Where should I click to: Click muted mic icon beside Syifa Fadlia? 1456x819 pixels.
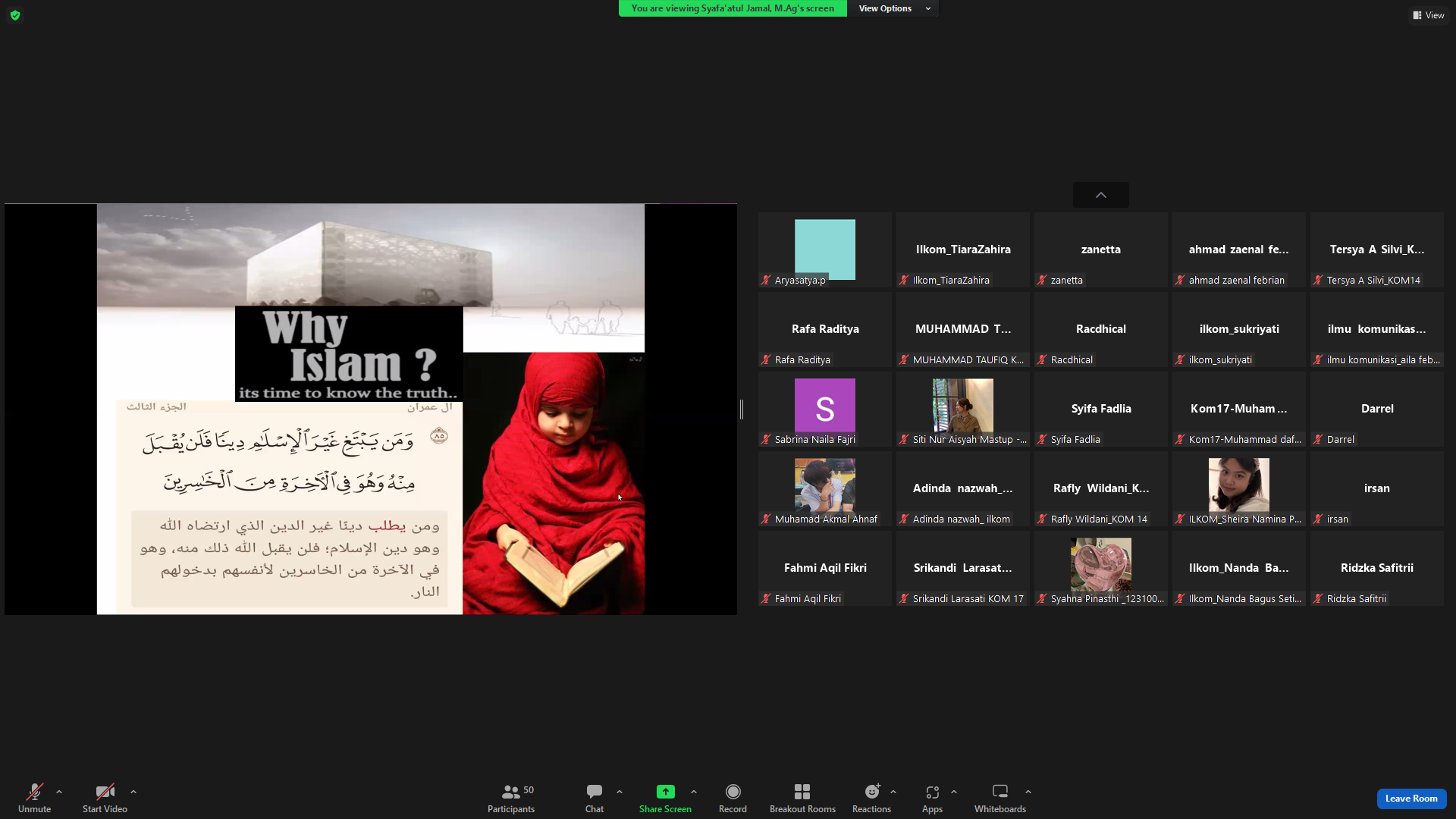[x=1042, y=439]
